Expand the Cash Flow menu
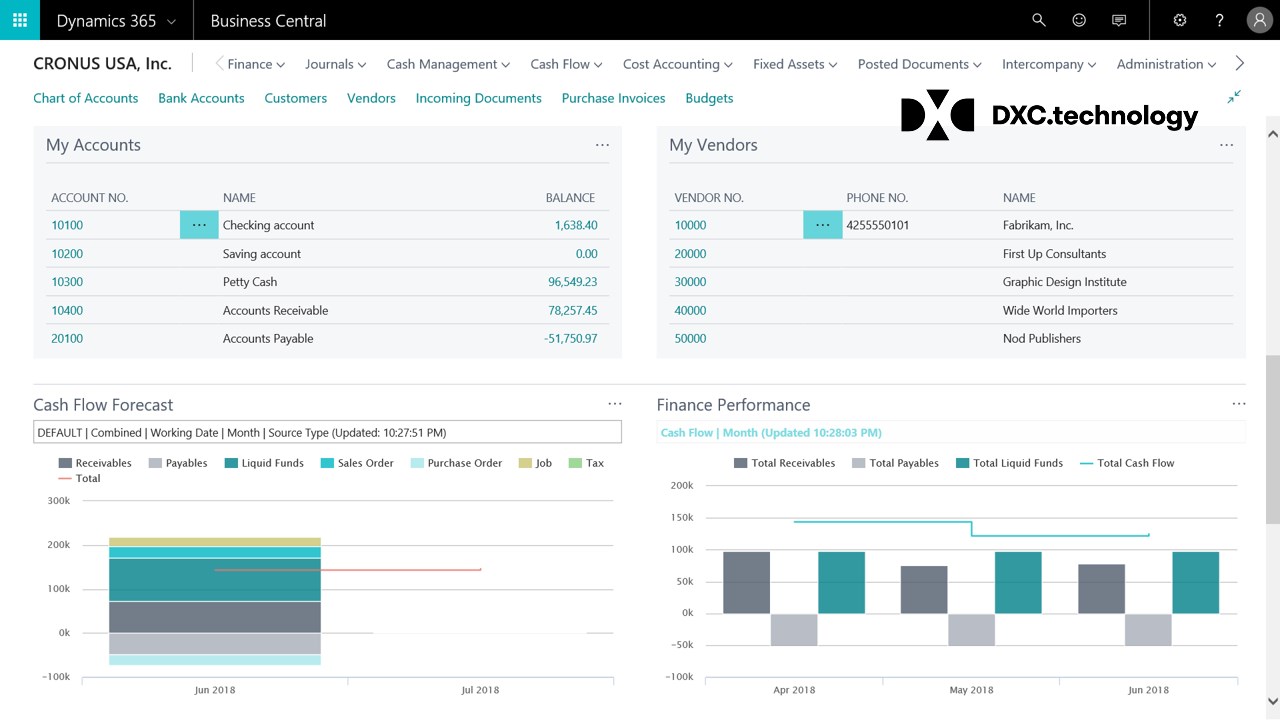Viewport: 1280px width, 720px height. [x=566, y=64]
